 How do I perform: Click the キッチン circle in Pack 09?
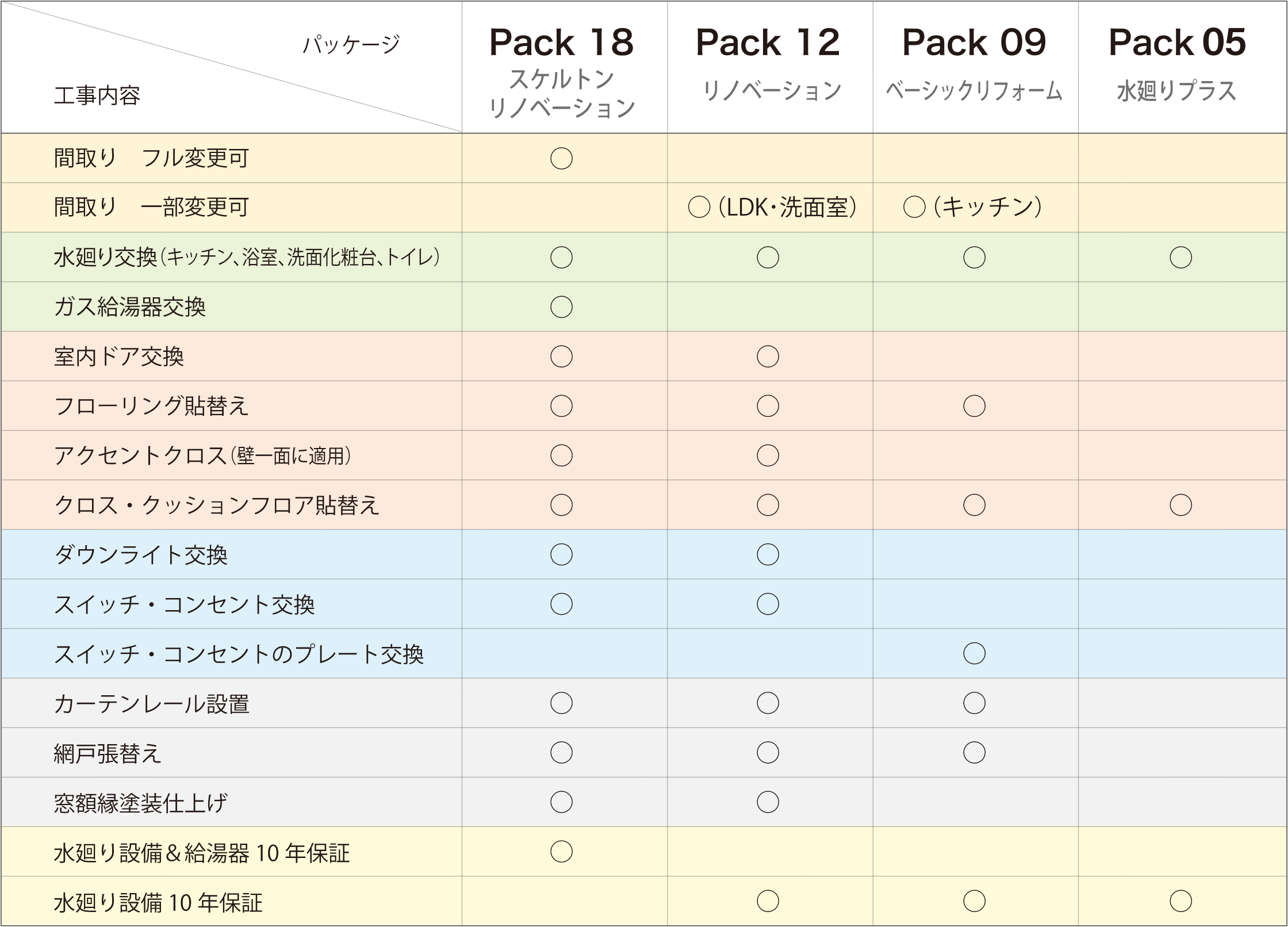(914, 208)
